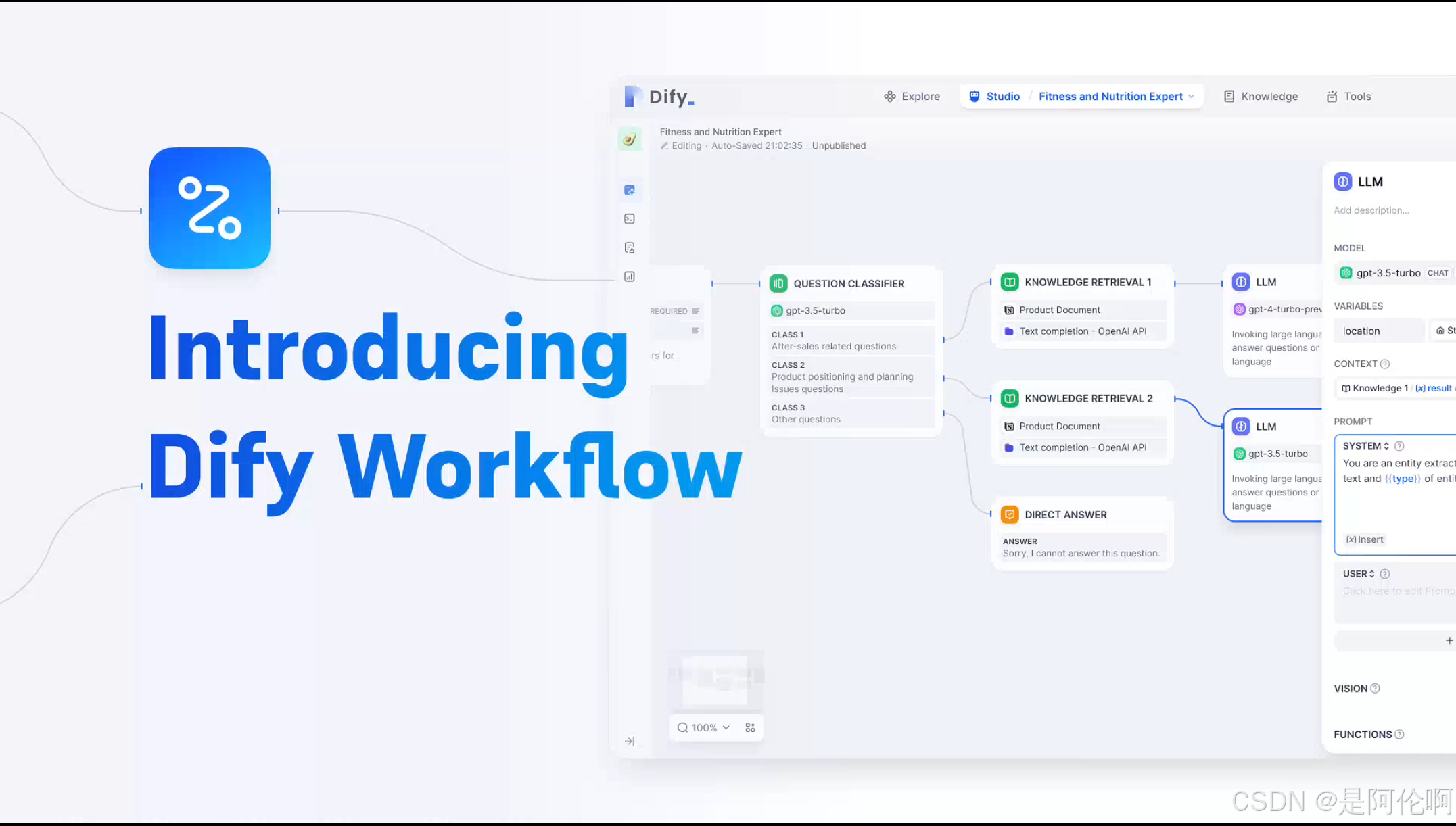Screen dimensions: 1456x826
Task: Go to the Explore tab
Action: click(911, 96)
